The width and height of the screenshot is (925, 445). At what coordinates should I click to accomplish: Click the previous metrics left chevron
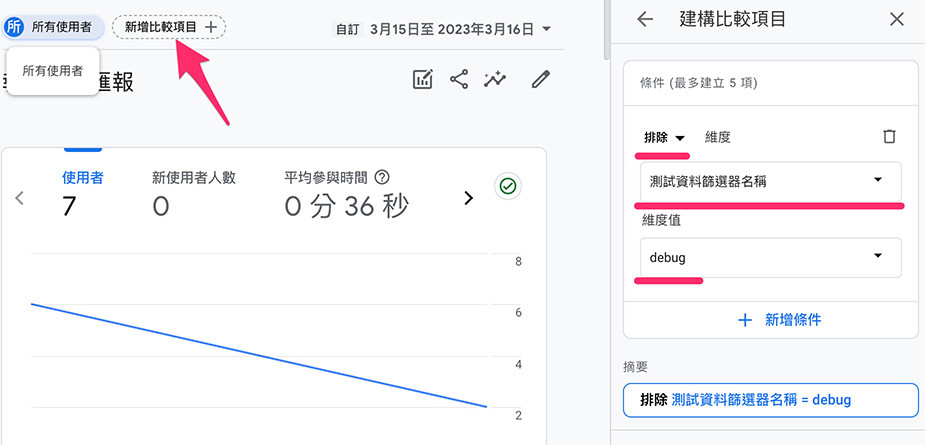pos(19,198)
